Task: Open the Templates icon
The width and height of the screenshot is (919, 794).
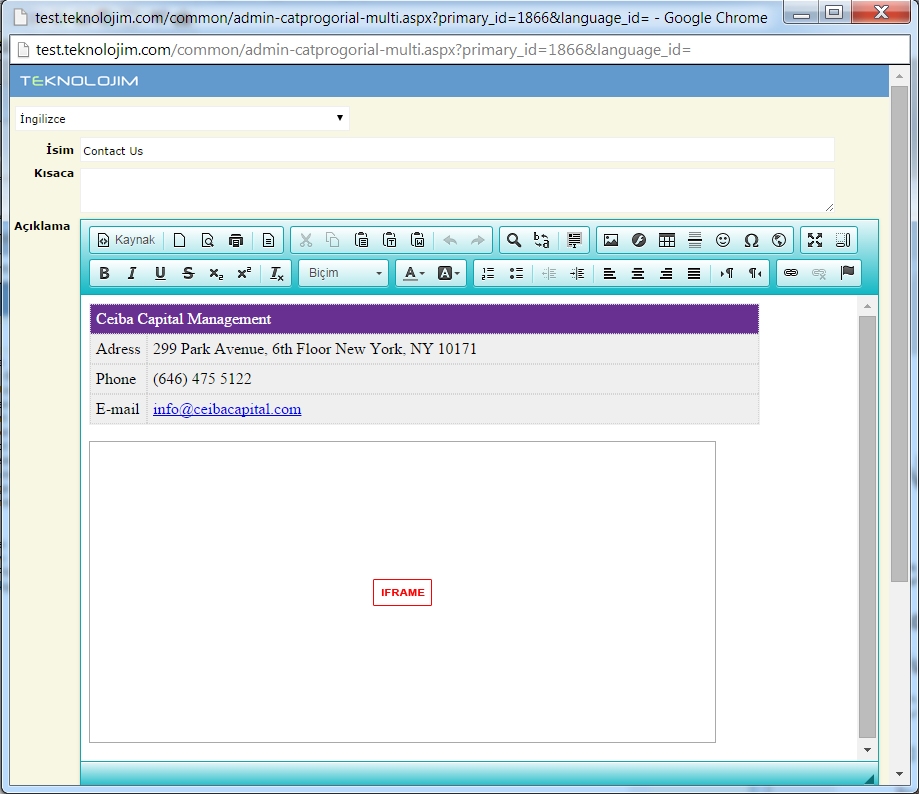Action: pyautogui.click(x=268, y=240)
